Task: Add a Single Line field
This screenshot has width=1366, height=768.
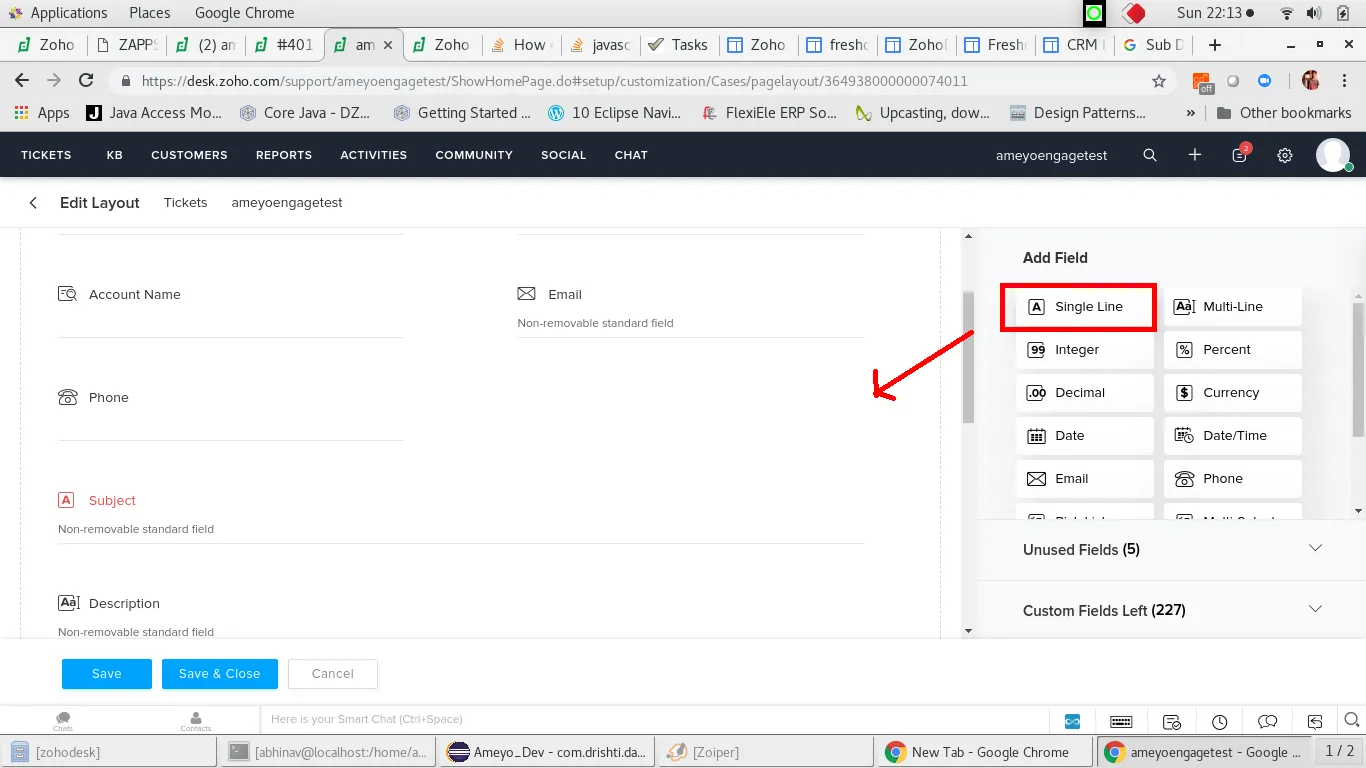Action: click(x=1085, y=307)
